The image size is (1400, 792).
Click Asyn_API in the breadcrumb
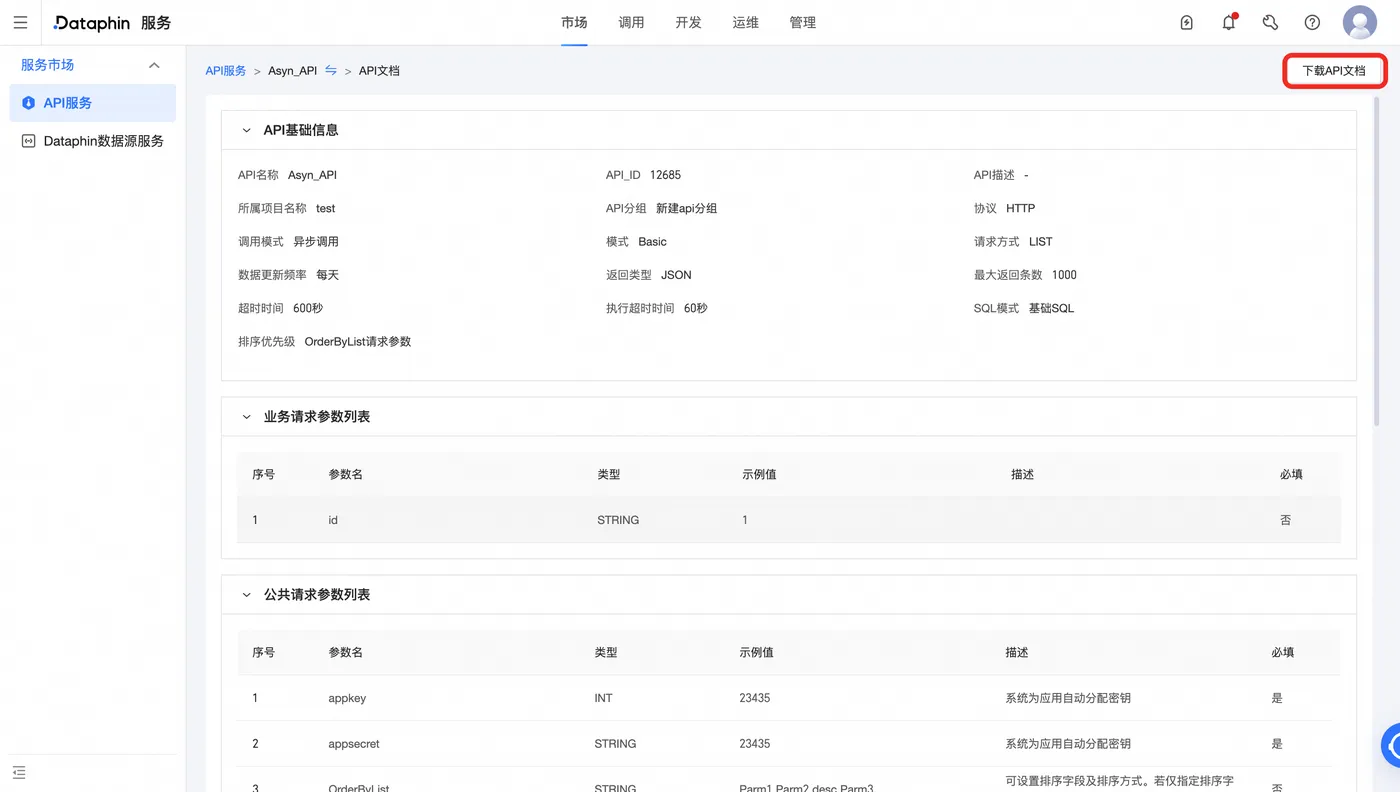[x=292, y=71]
